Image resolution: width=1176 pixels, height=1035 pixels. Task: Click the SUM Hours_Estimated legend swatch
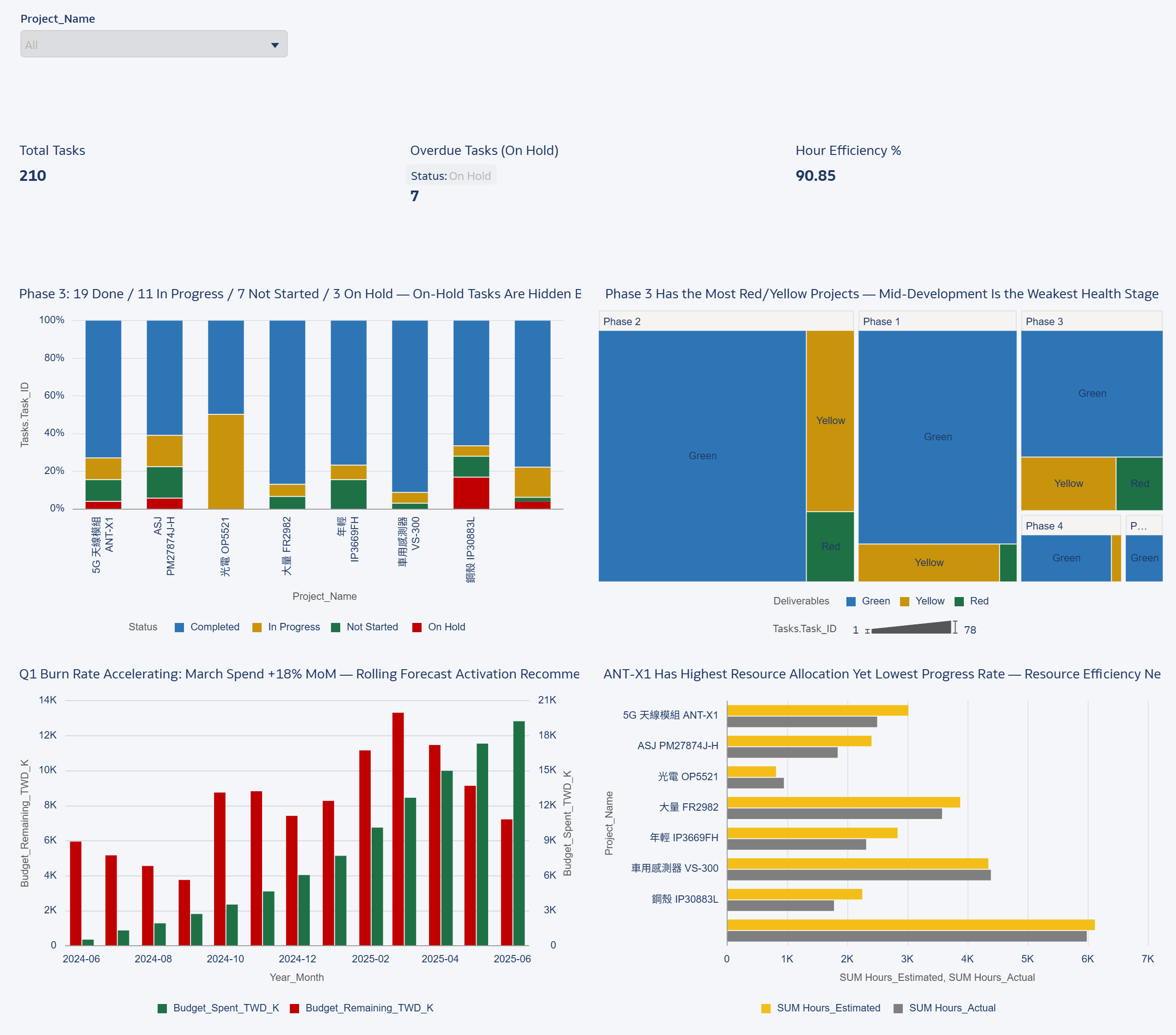[x=766, y=1008]
